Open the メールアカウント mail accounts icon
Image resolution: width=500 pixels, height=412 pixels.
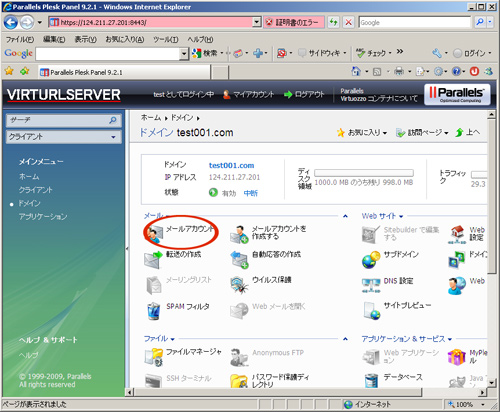154,234
